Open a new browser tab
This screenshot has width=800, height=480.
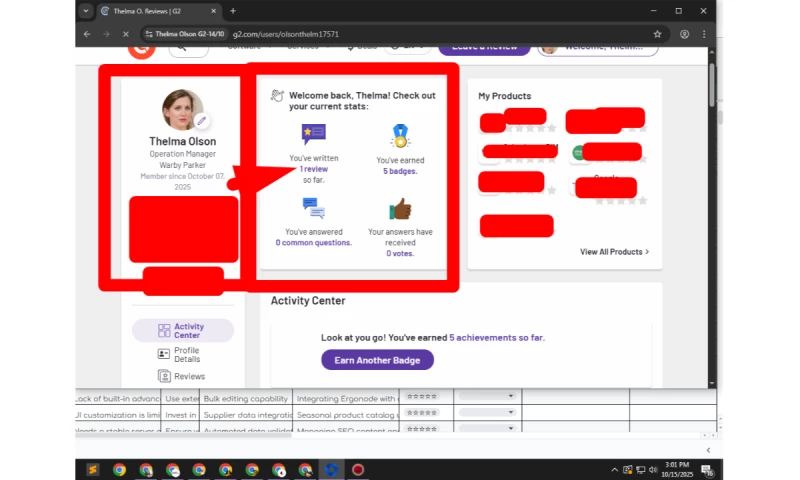coord(233,11)
